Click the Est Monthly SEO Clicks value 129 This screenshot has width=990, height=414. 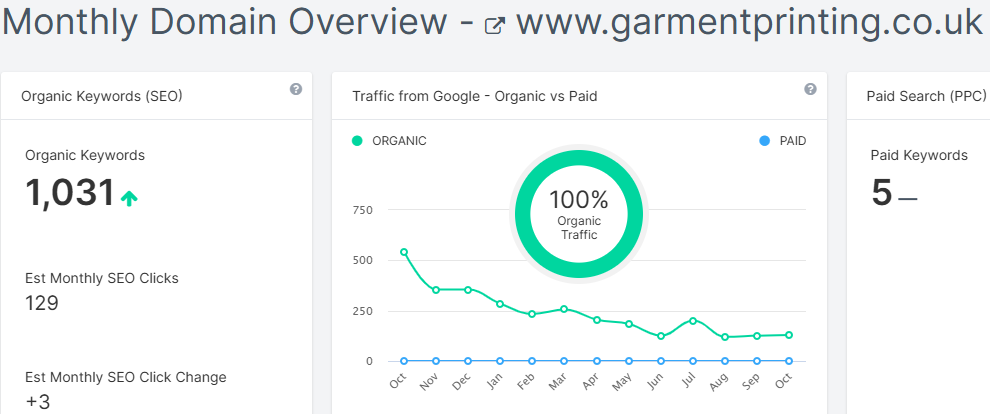coord(42,302)
